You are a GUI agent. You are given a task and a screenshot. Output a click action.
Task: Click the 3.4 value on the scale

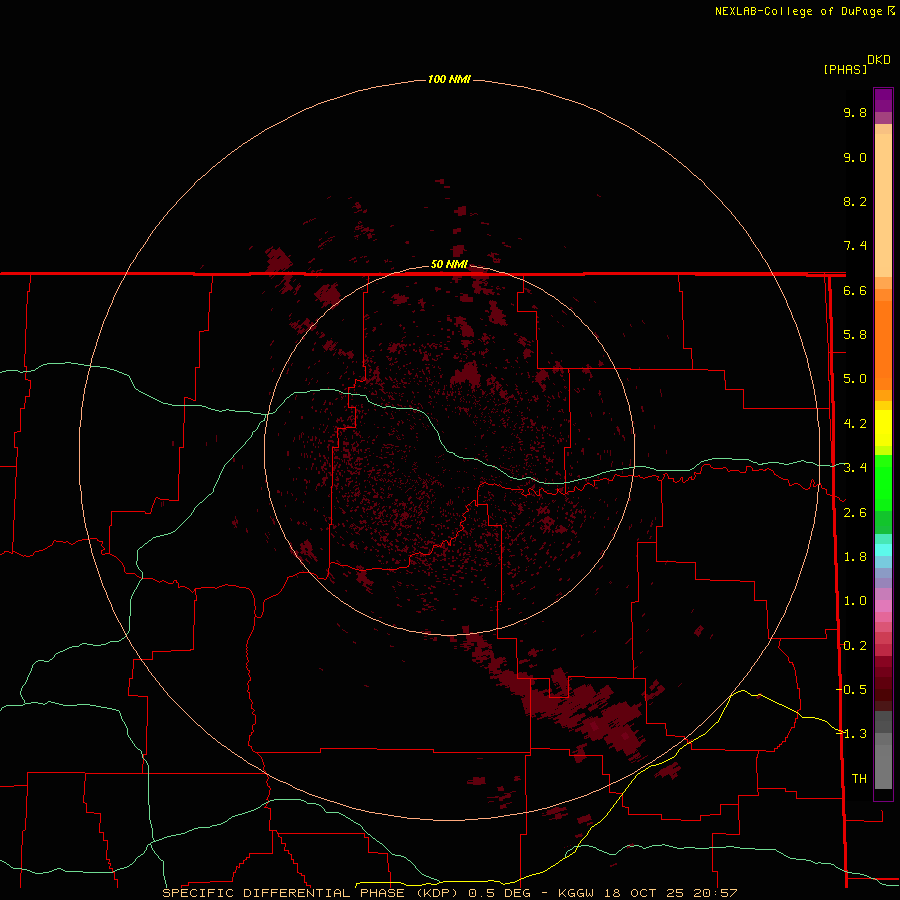[x=855, y=468]
